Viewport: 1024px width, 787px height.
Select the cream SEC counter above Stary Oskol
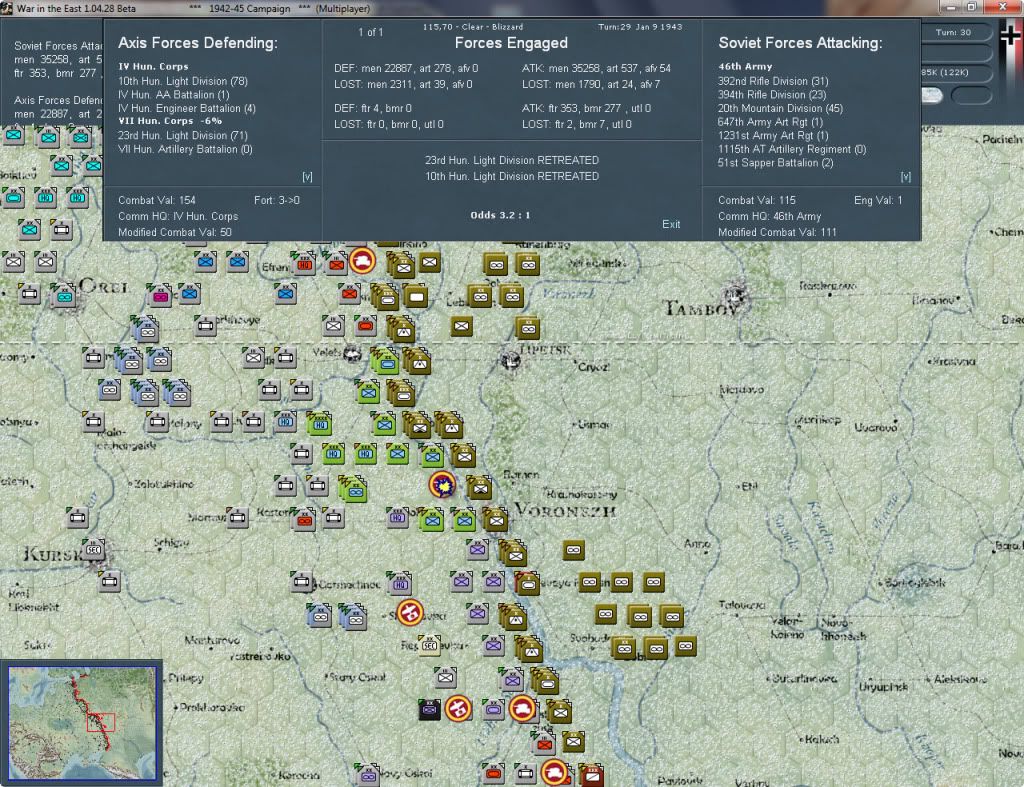(x=429, y=645)
